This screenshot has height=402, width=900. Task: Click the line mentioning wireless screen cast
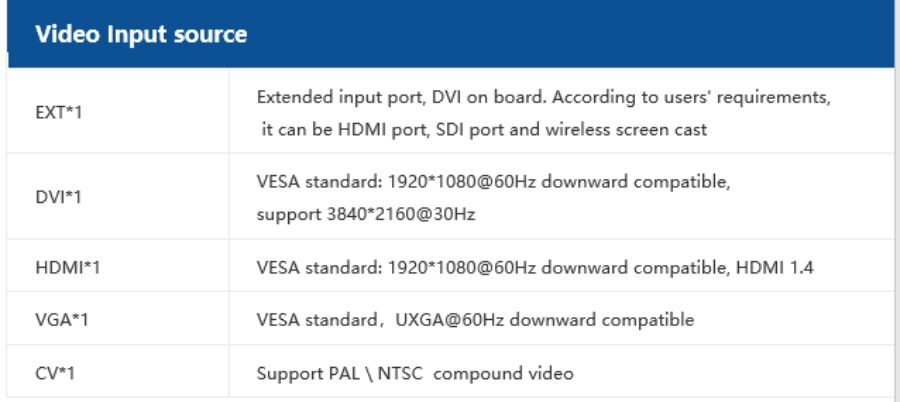pyautogui.click(x=481, y=129)
